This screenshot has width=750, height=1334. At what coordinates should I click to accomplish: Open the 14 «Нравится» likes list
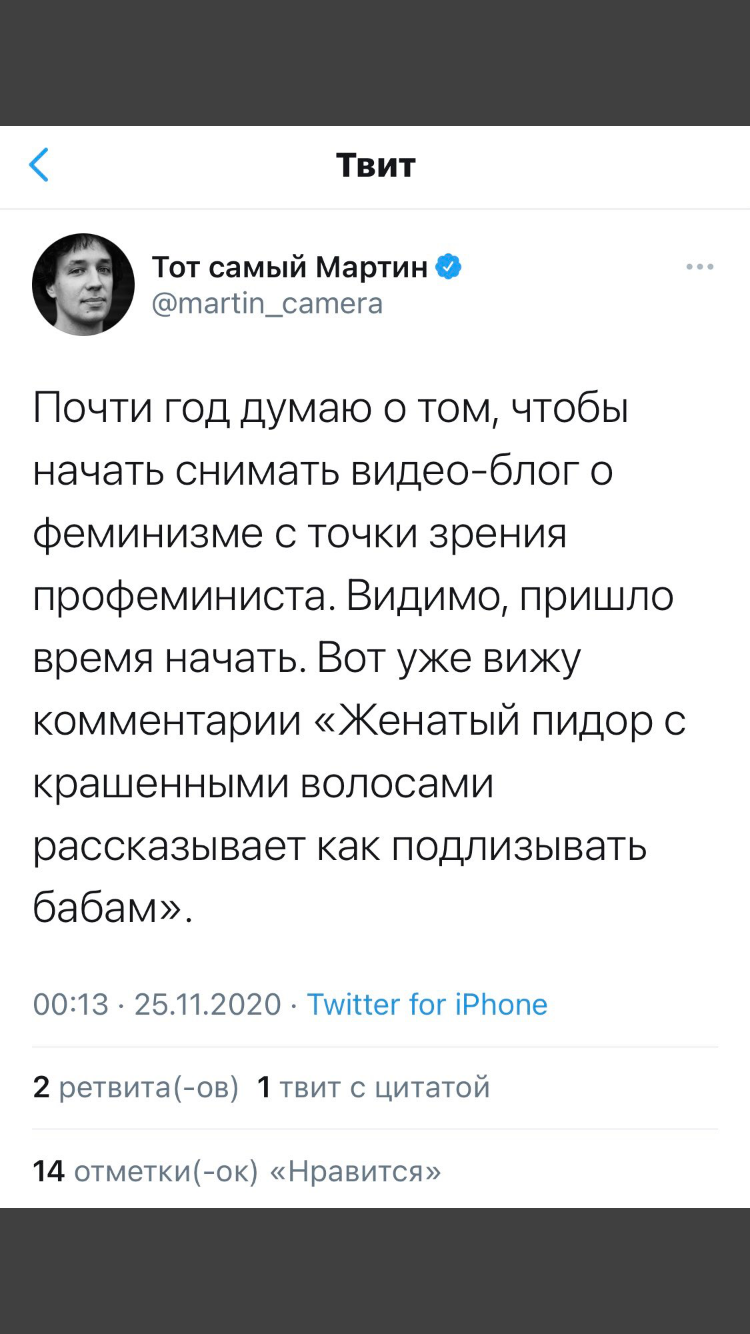pyautogui.click(x=237, y=1170)
